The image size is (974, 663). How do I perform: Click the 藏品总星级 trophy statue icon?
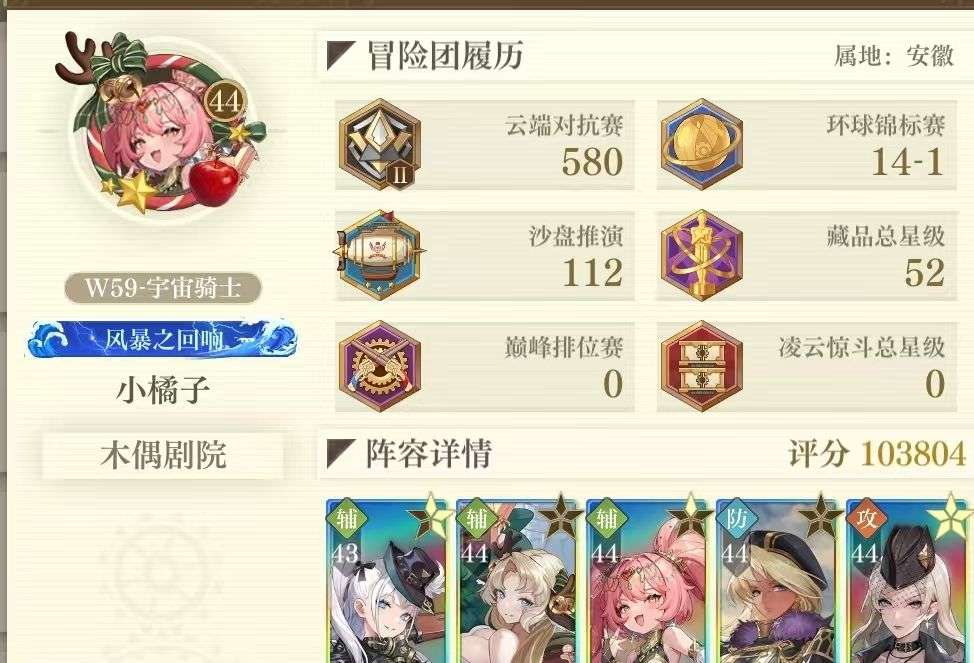(x=701, y=255)
